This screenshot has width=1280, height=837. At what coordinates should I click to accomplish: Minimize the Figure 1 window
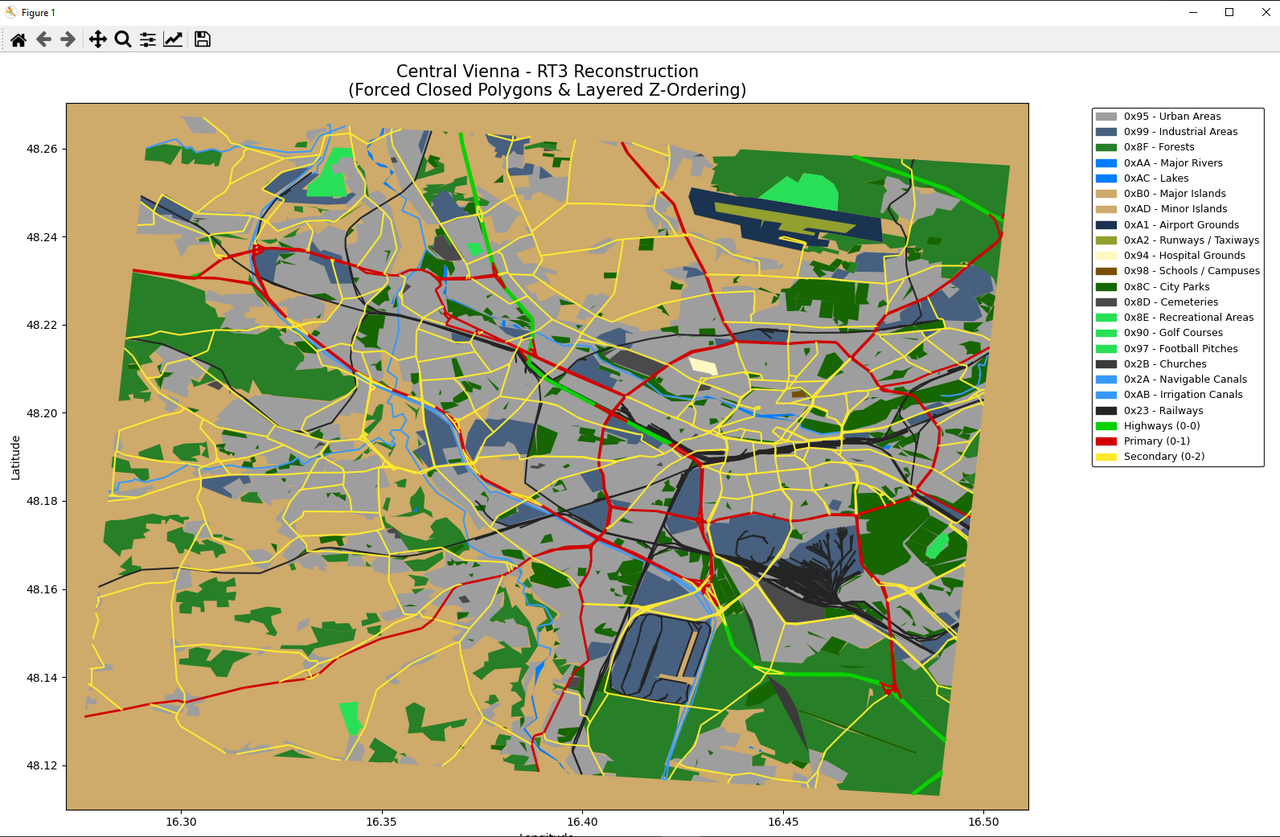click(x=1193, y=12)
